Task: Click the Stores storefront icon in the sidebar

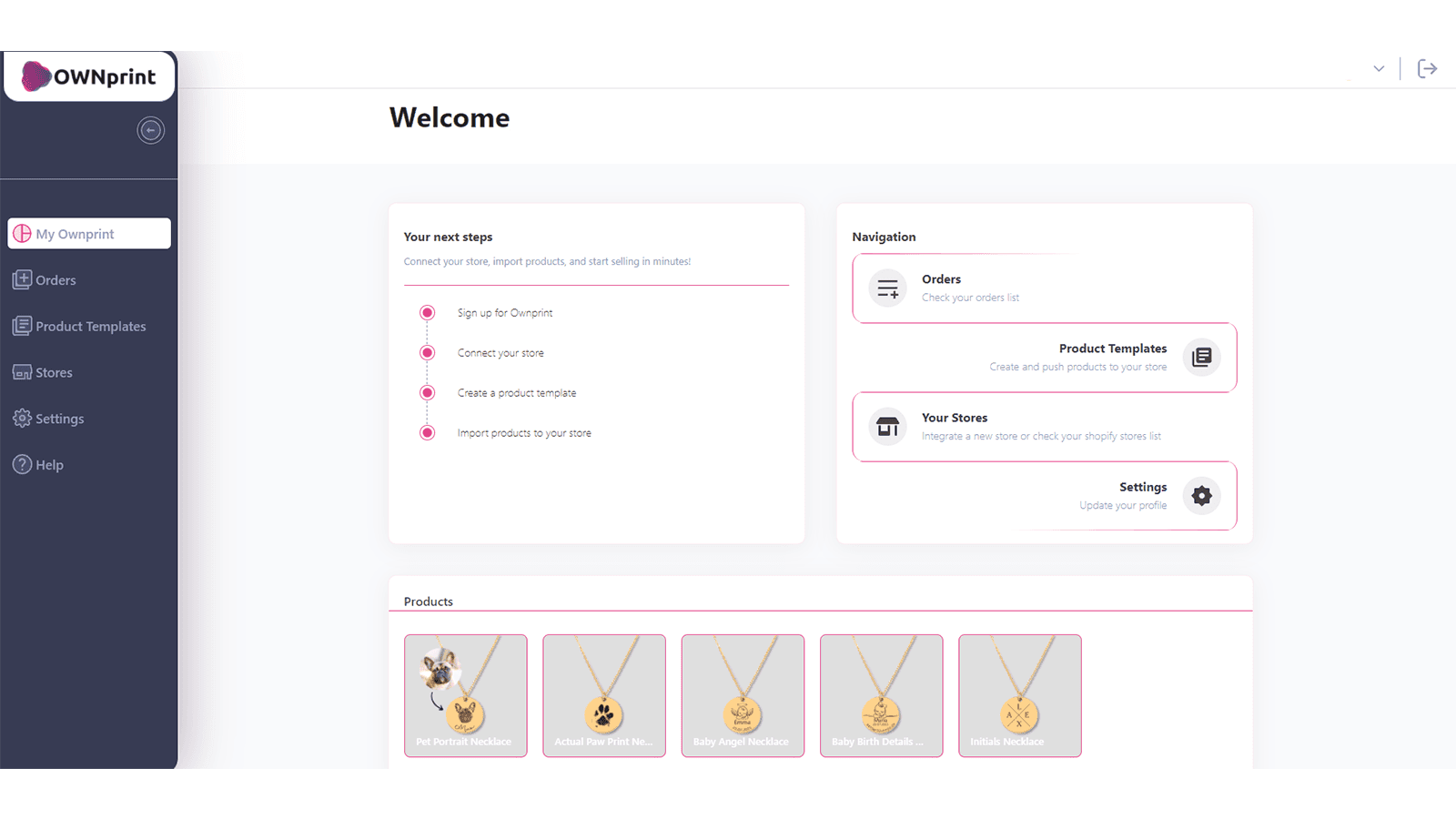Action: [x=22, y=372]
